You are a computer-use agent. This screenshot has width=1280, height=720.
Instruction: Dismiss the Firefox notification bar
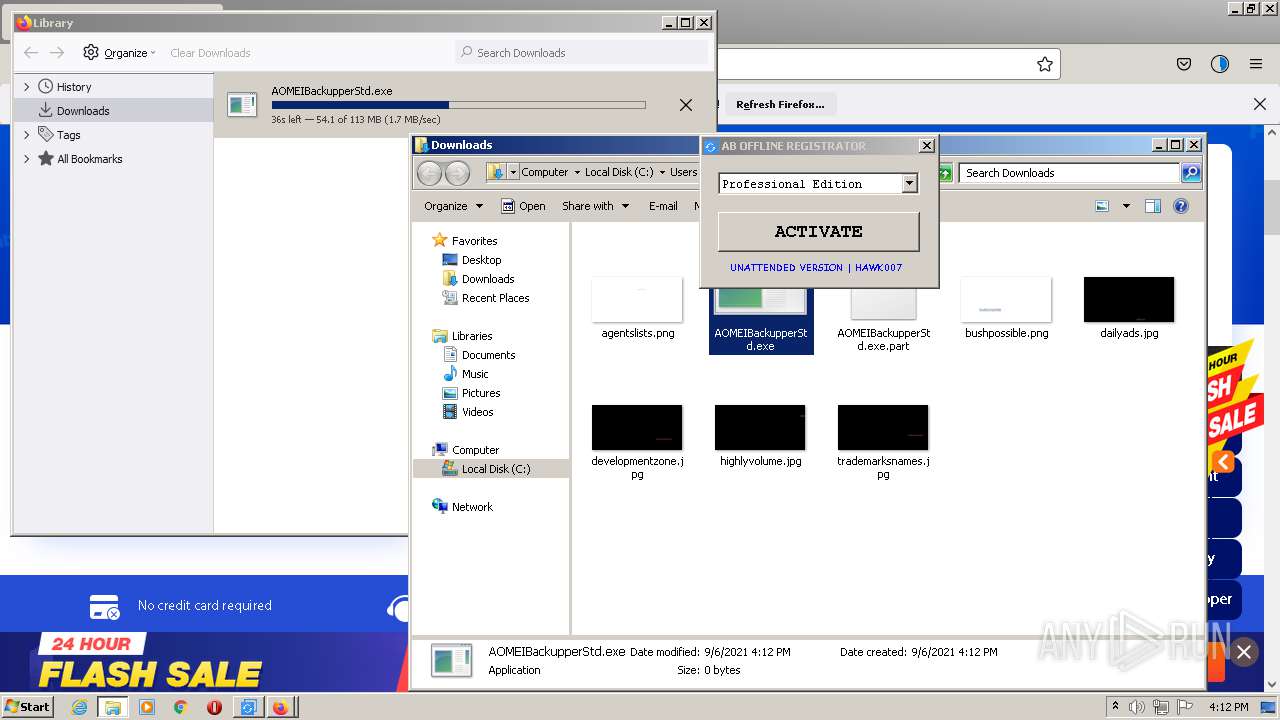(x=1260, y=104)
